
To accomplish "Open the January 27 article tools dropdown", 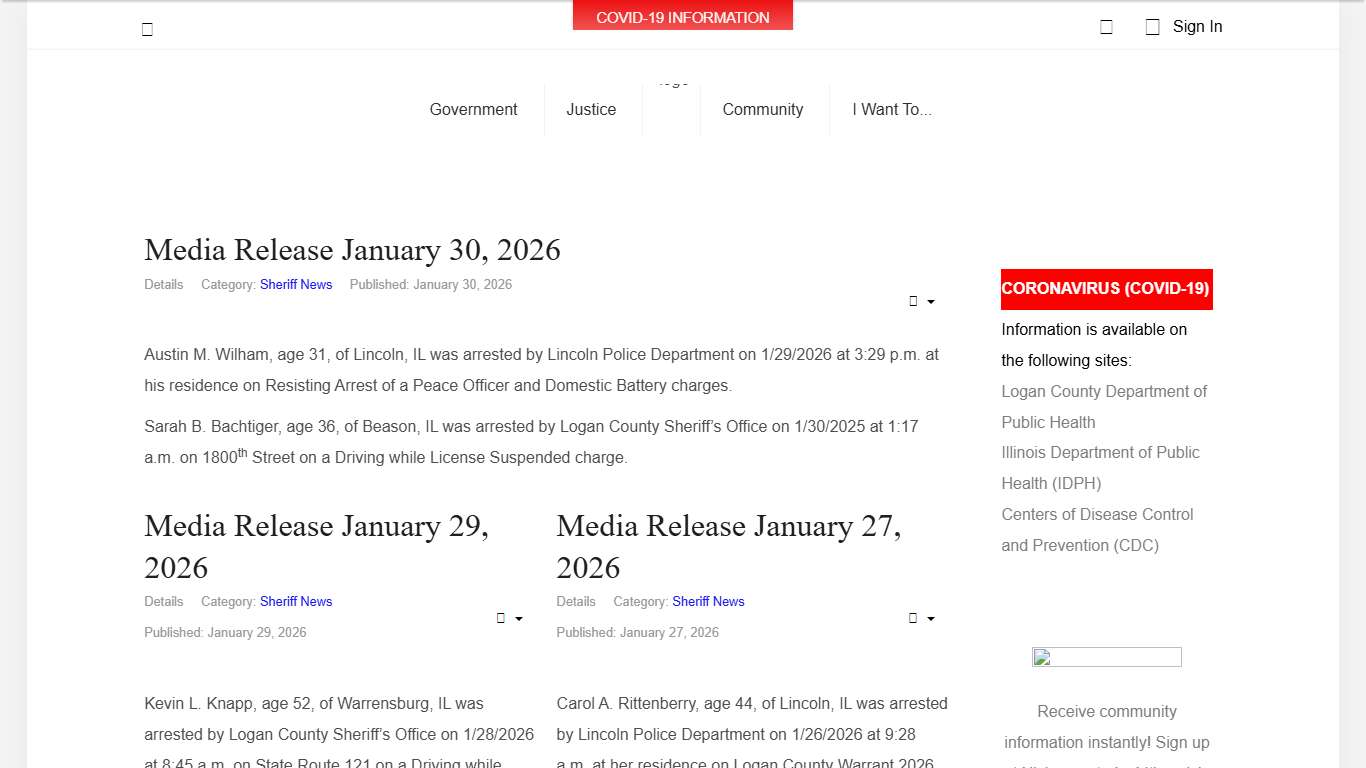I will coord(921,618).
